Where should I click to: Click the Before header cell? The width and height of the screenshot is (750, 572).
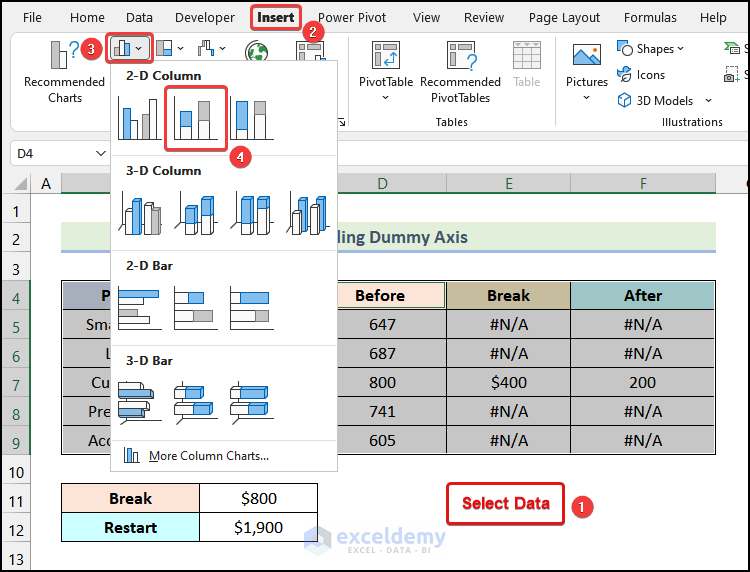pos(391,296)
